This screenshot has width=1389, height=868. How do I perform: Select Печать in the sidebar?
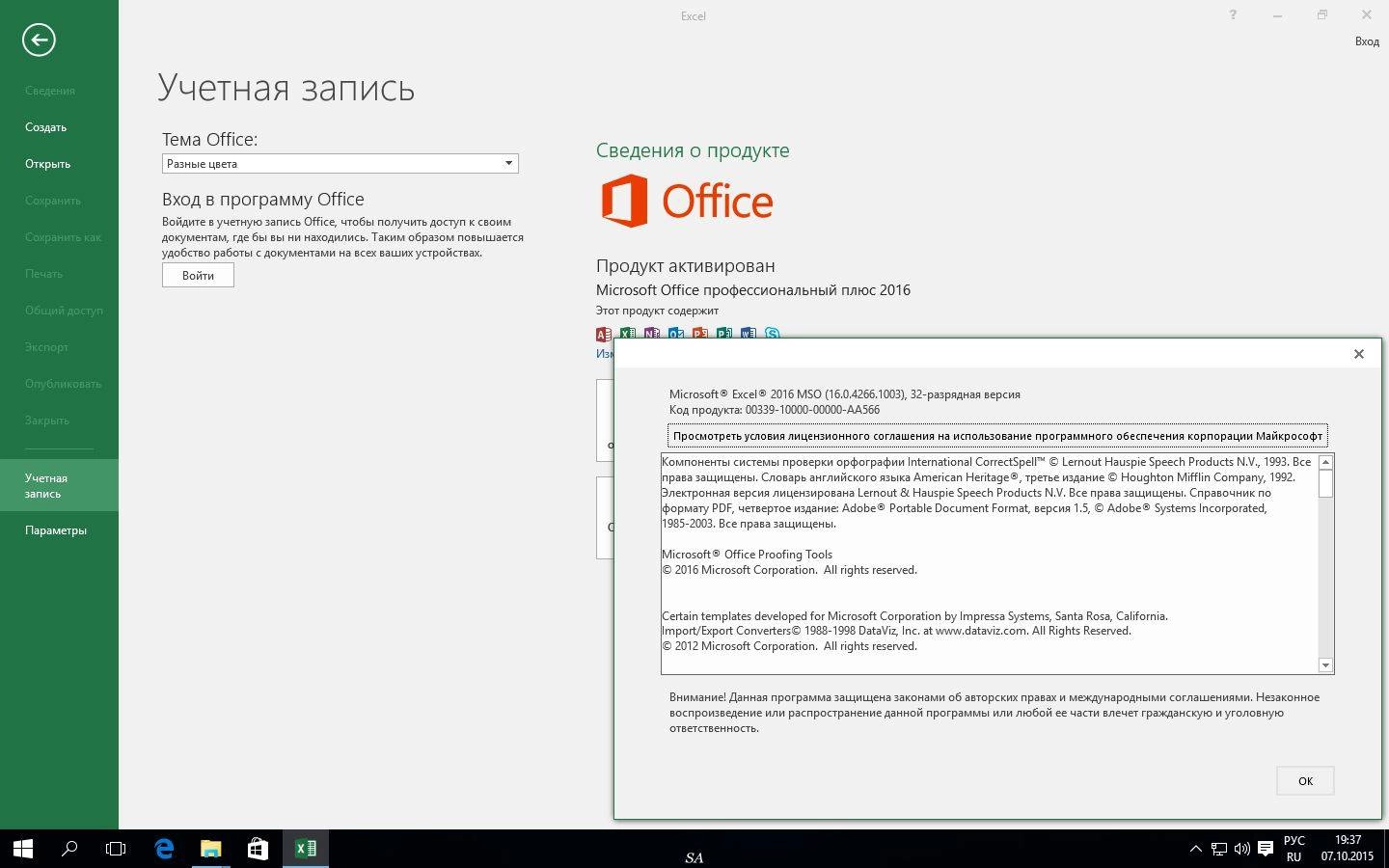click(x=43, y=274)
